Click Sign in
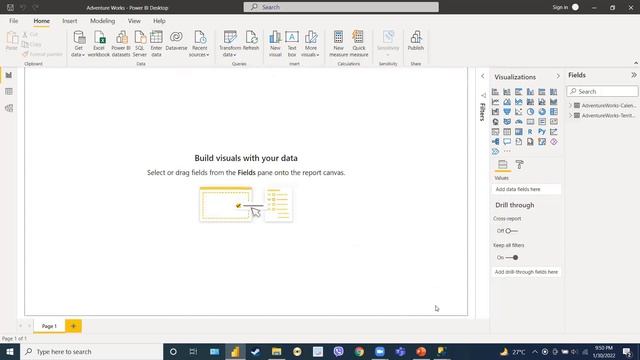The image size is (640, 360). click(x=560, y=7)
